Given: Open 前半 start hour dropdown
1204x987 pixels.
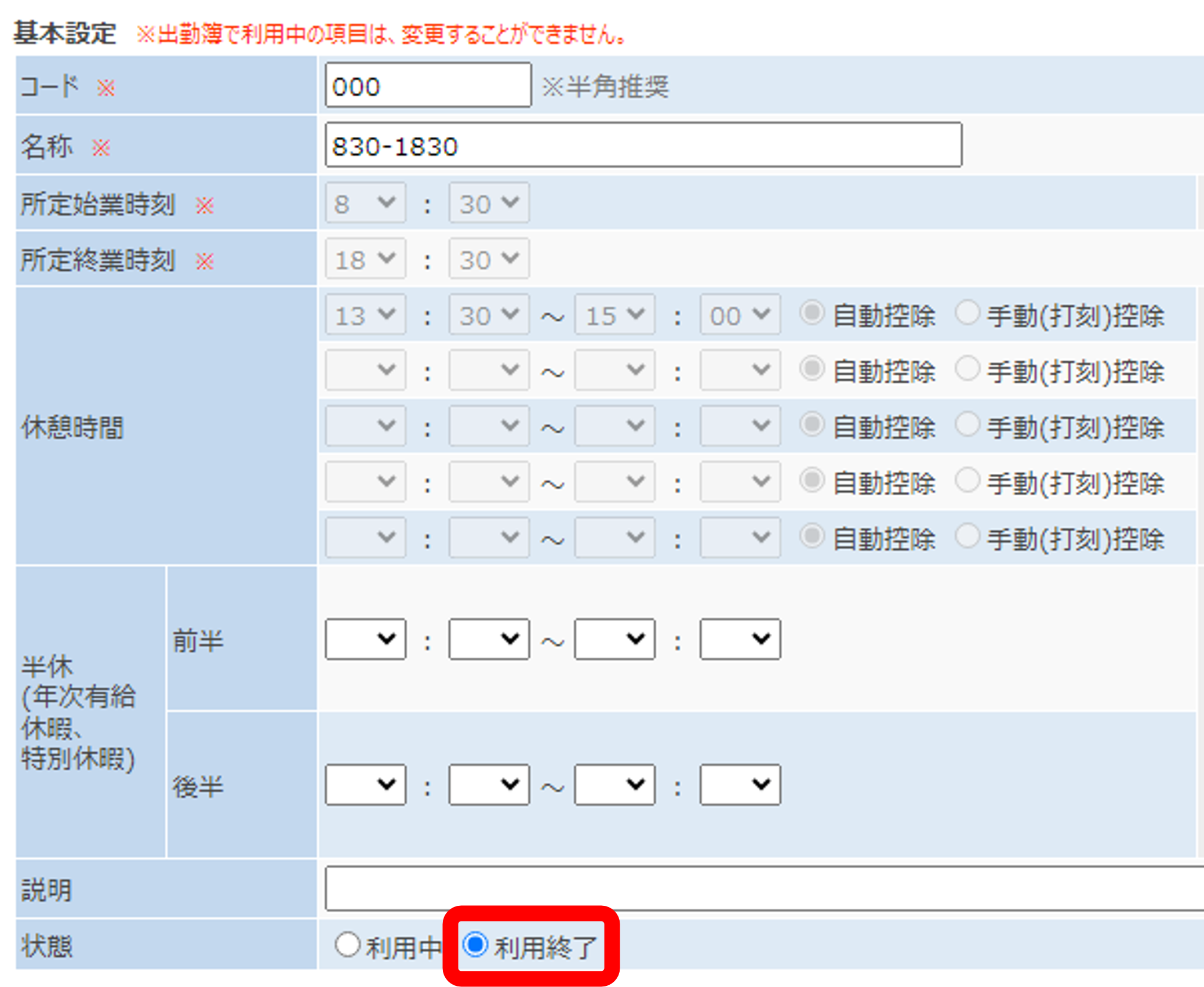Looking at the screenshot, I should pos(365,639).
